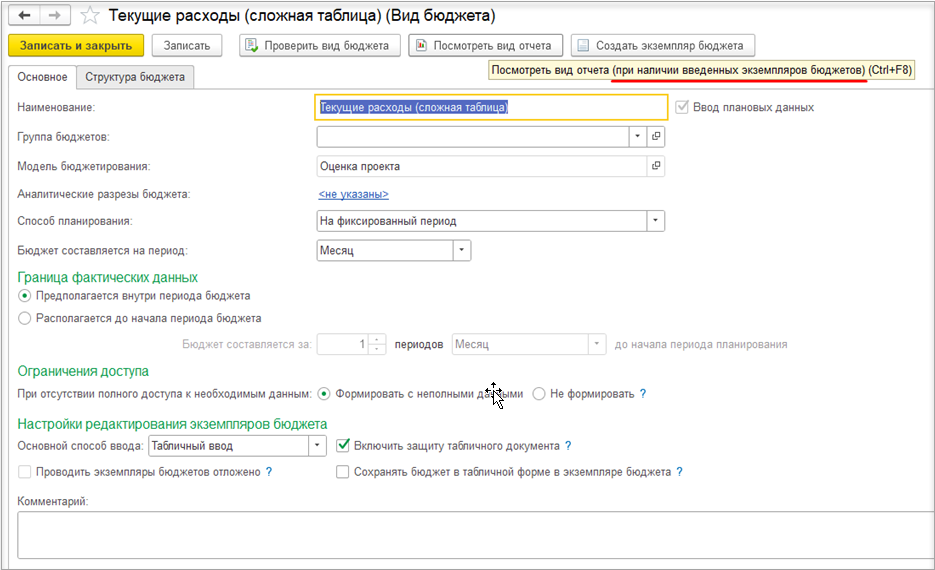Enable 'Сохранять бюджет в табличной форме' checkbox
Viewport: 935px width, 570px height.
tap(344, 472)
